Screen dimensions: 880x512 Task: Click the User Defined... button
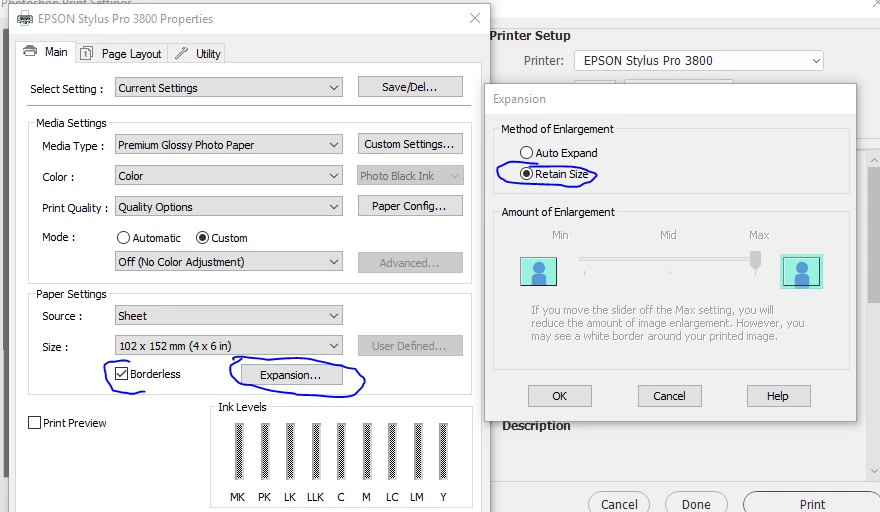410,346
